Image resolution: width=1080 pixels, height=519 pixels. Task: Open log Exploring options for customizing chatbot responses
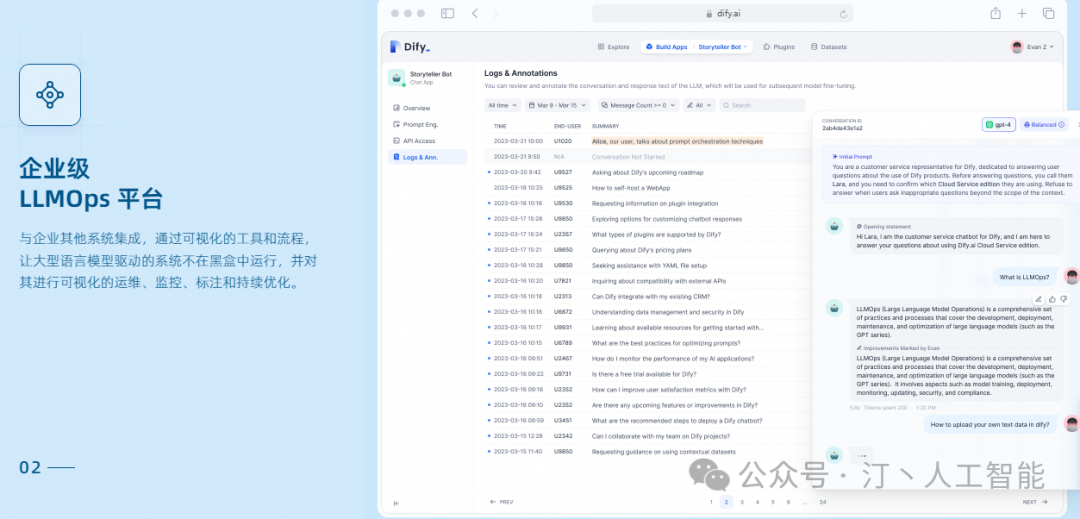tap(667, 219)
